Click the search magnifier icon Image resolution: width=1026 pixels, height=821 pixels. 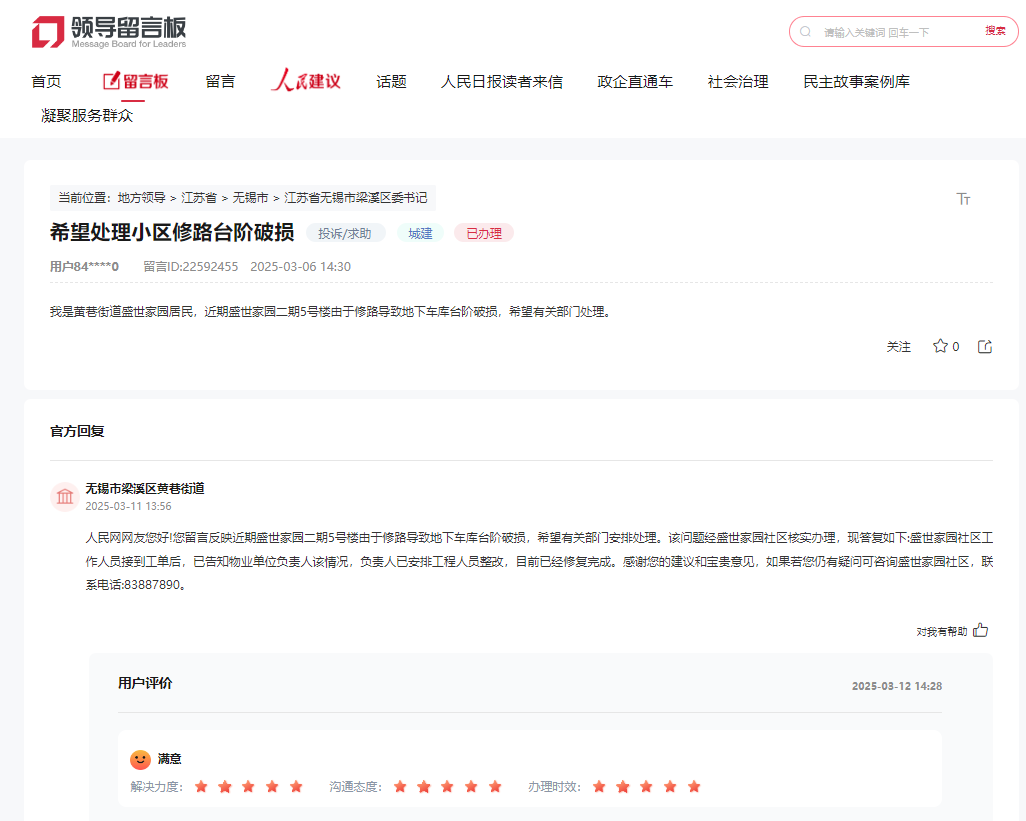[805, 31]
